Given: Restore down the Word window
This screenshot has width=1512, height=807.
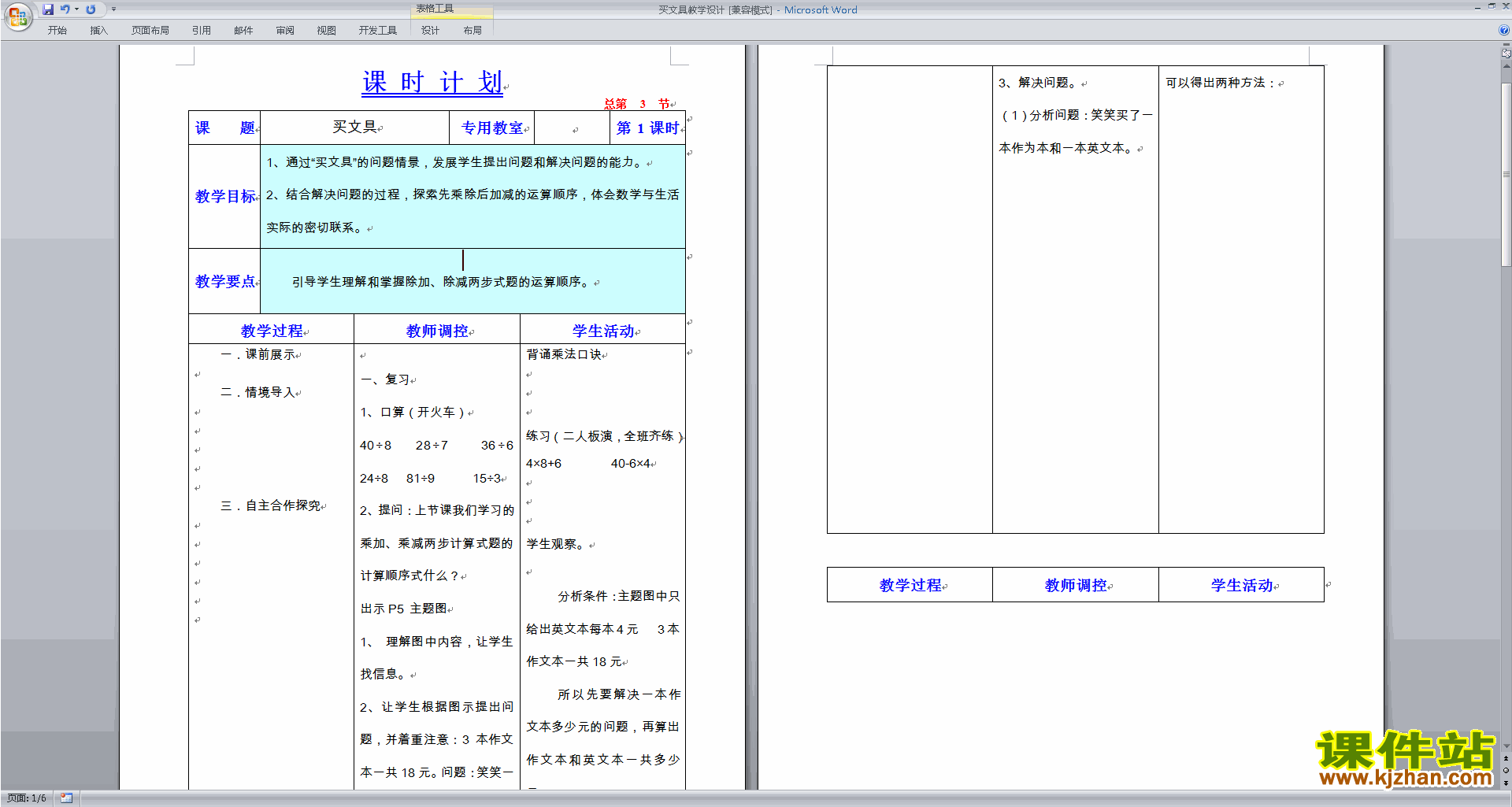Looking at the screenshot, I should (x=1492, y=6).
